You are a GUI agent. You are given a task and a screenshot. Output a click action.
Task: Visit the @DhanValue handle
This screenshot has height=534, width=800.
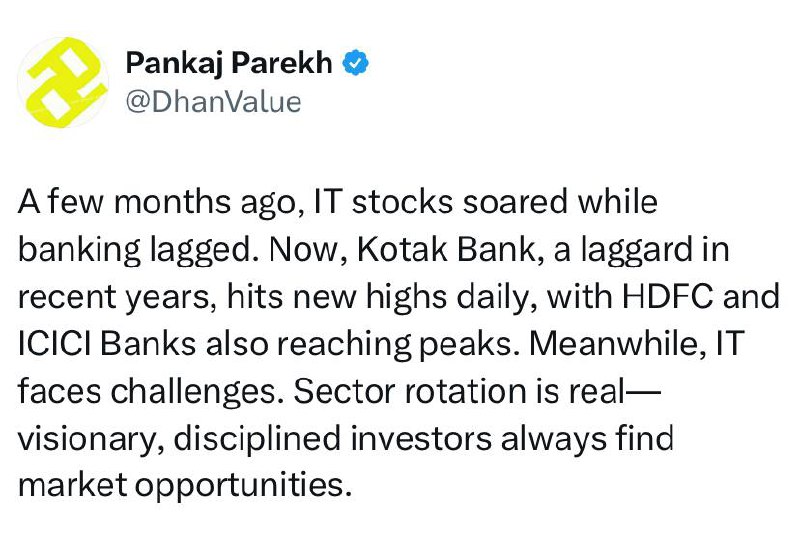click(x=213, y=102)
